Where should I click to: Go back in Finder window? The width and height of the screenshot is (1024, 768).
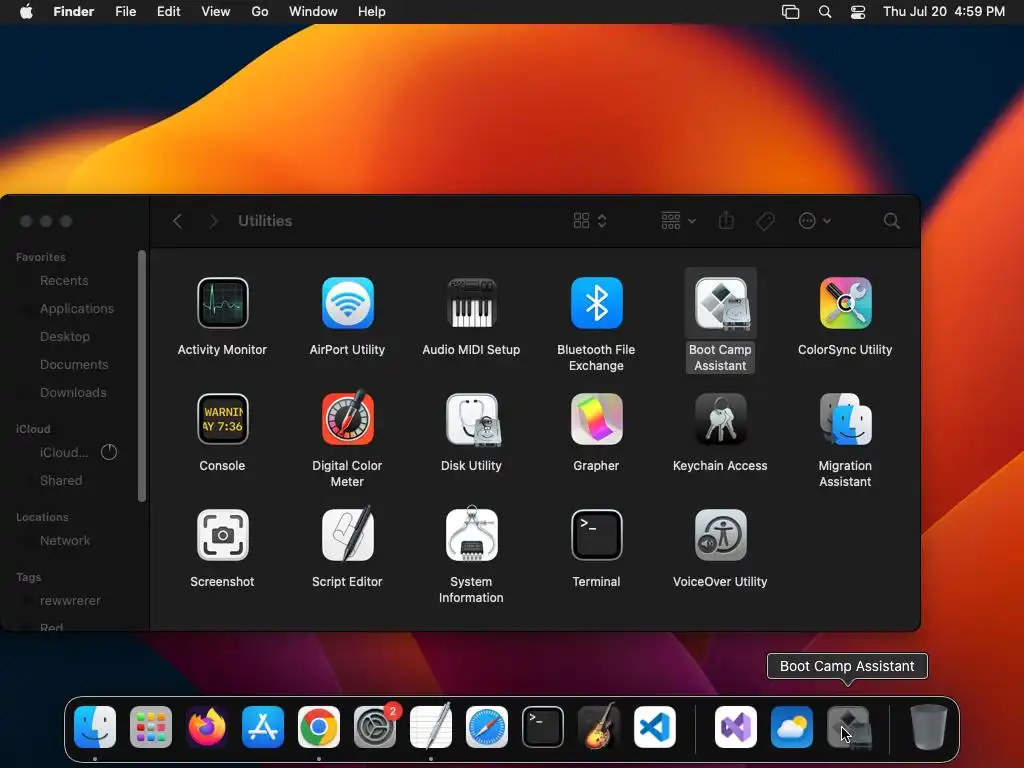click(x=177, y=221)
